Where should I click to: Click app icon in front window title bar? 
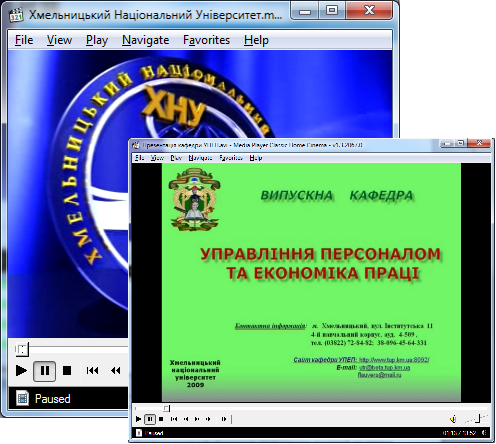pyautogui.click(x=136, y=145)
